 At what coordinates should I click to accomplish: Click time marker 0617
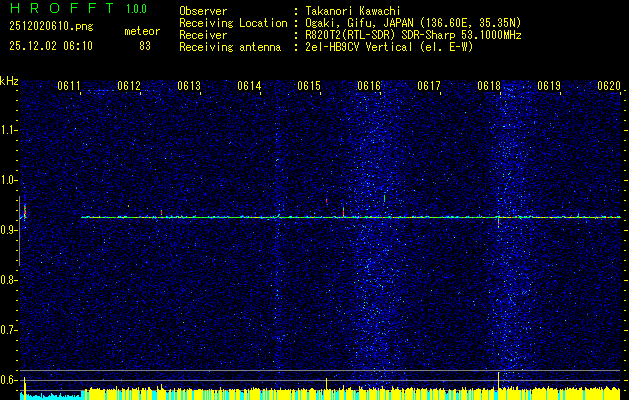click(x=429, y=86)
